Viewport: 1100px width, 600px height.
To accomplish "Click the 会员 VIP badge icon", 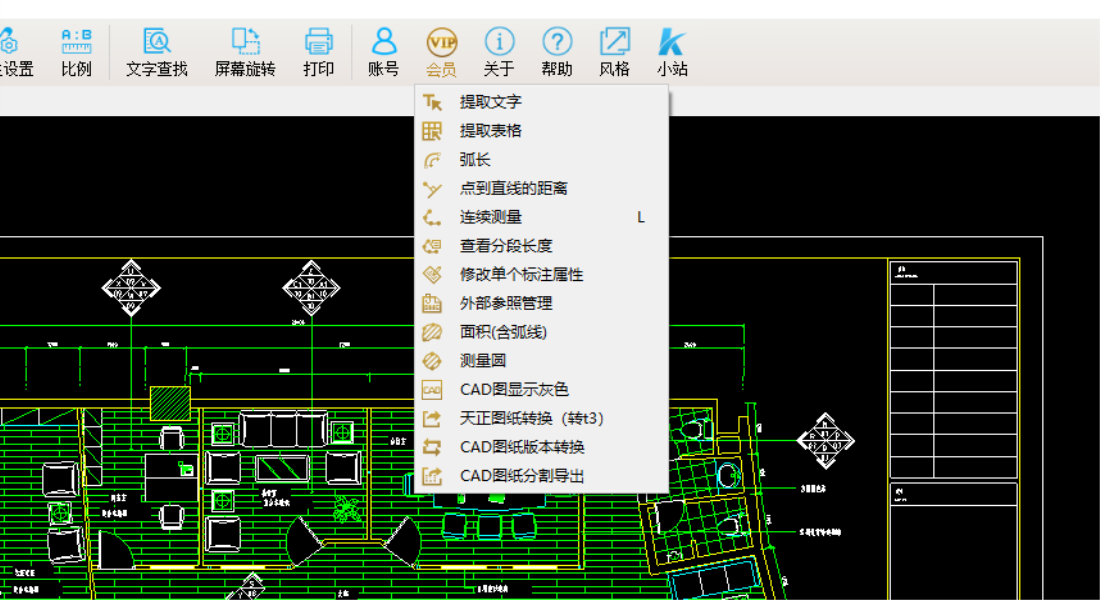I will [x=441, y=42].
